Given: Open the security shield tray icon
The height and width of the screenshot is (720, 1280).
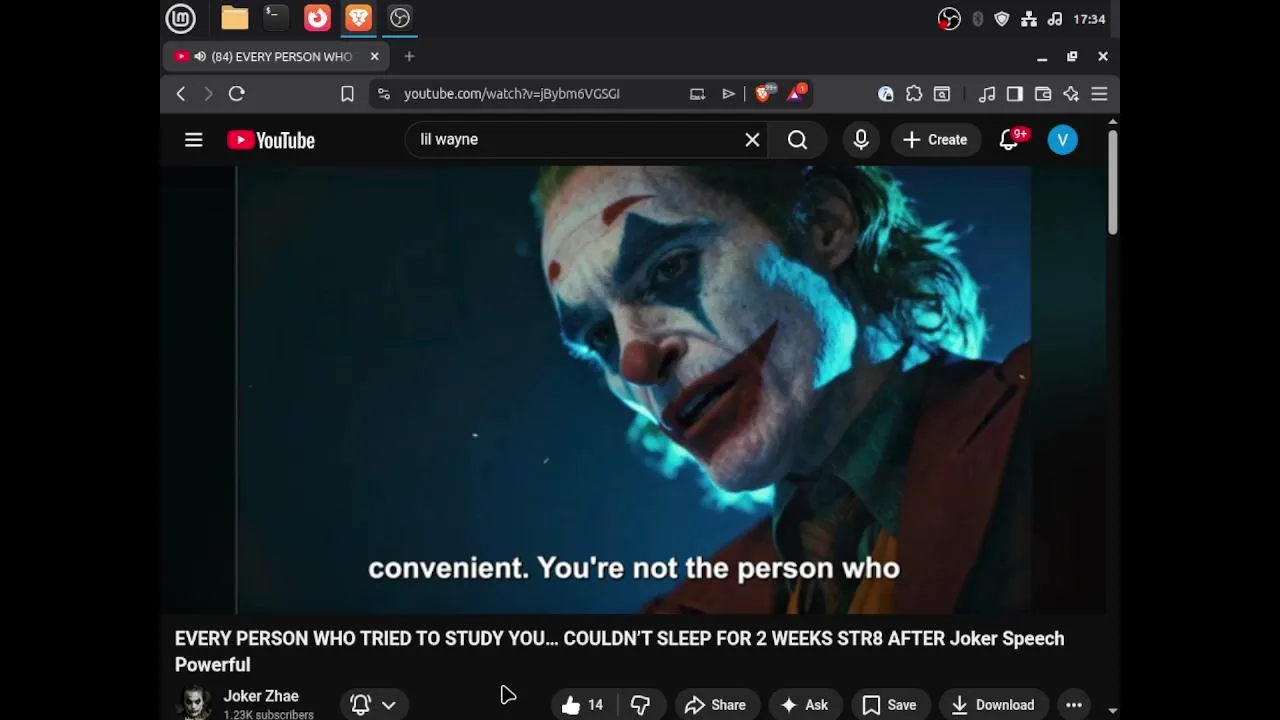Looking at the screenshot, I should [x=1002, y=19].
